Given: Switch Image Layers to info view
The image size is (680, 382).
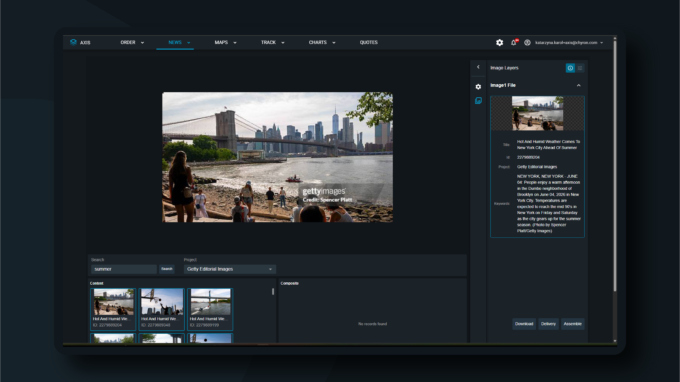Looking at the screenshot, I should coord(570,68).
